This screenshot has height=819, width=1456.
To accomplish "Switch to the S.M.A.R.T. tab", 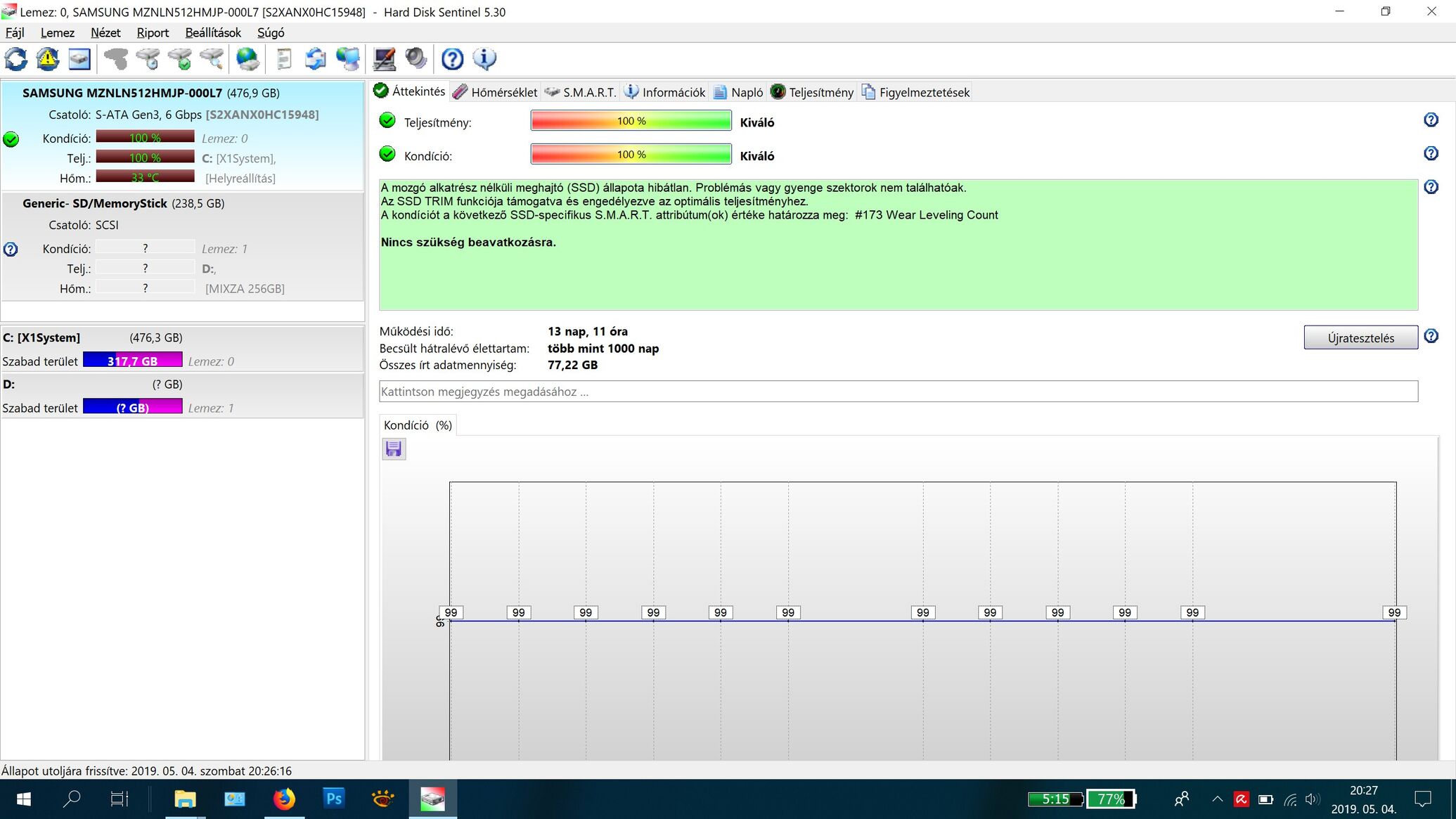I will [581, 92].
